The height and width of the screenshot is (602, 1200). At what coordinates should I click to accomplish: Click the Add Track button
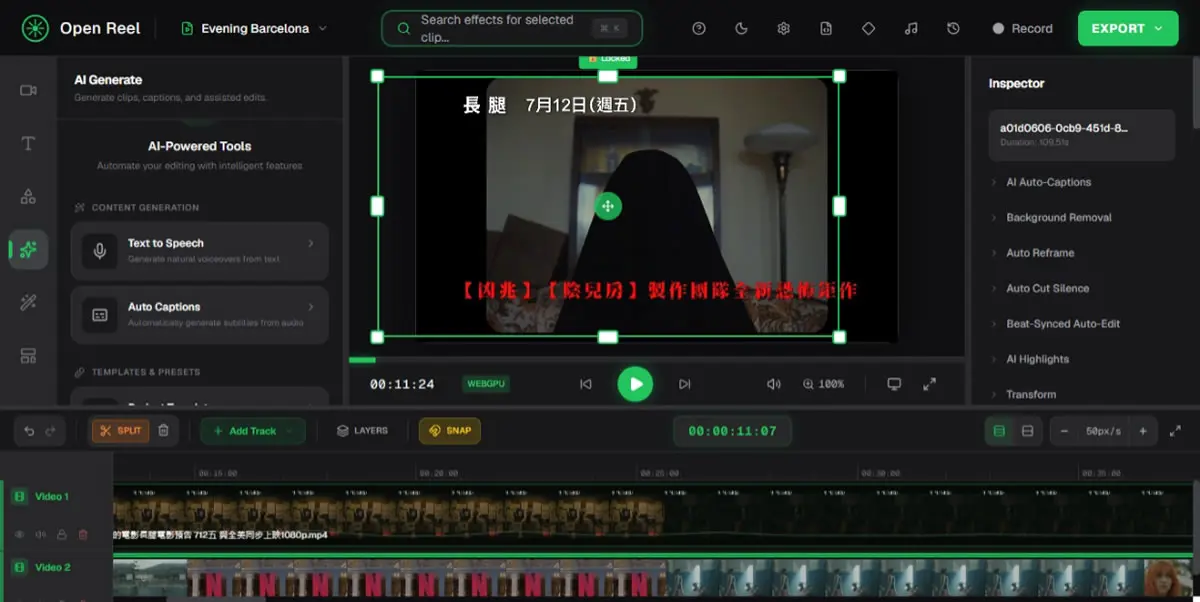click(253, 431)
